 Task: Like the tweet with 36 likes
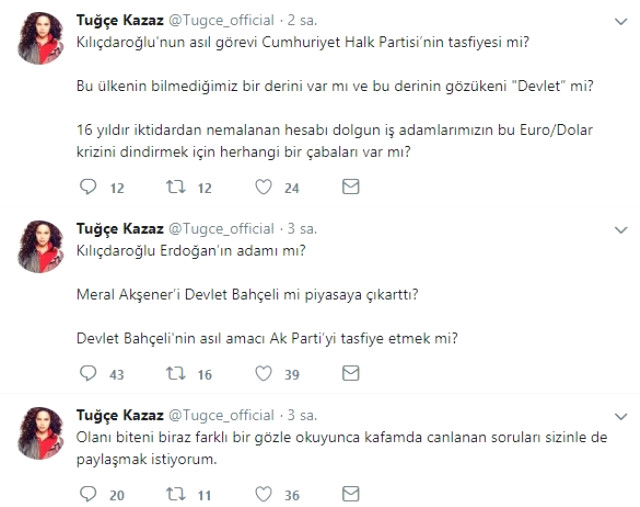tap(265, 494)
